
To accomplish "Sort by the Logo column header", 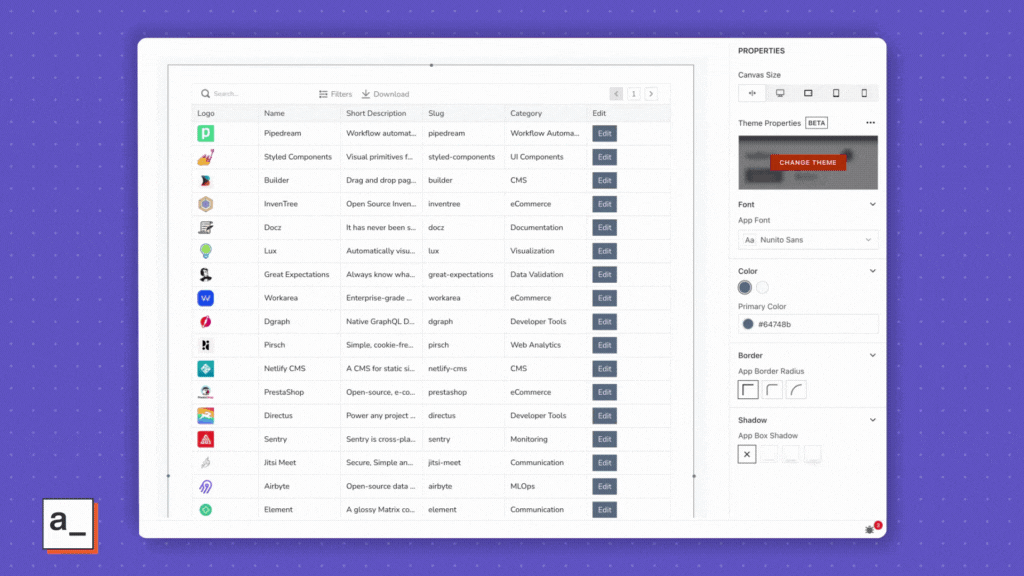I will click(225, 114).
